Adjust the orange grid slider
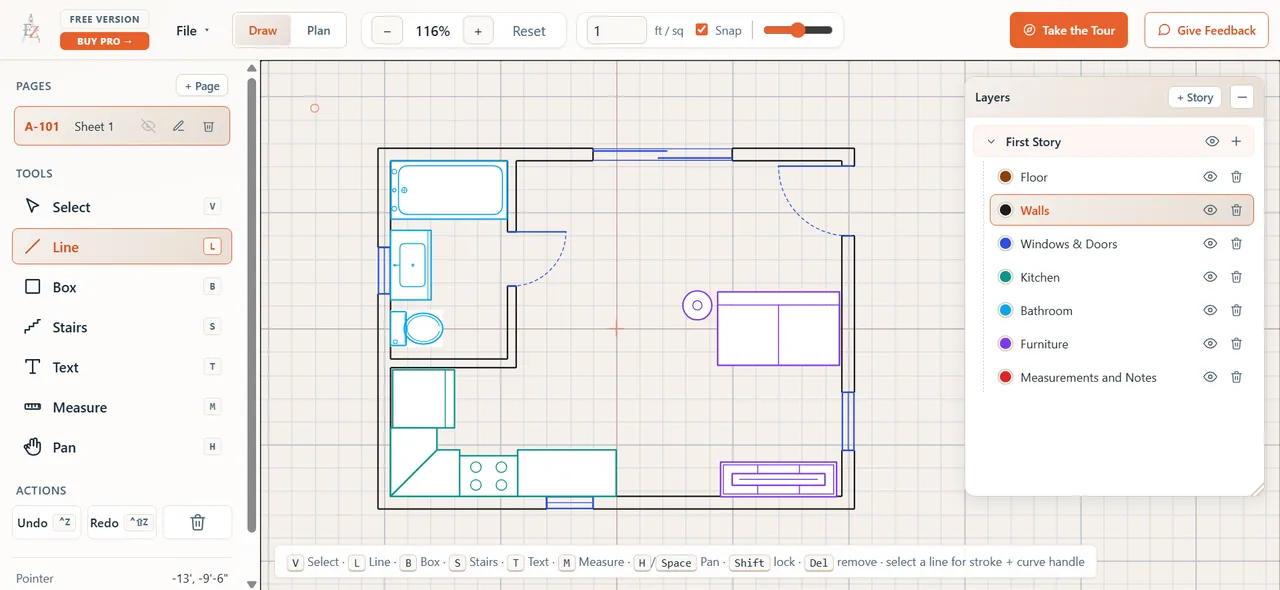 point(798,30)
